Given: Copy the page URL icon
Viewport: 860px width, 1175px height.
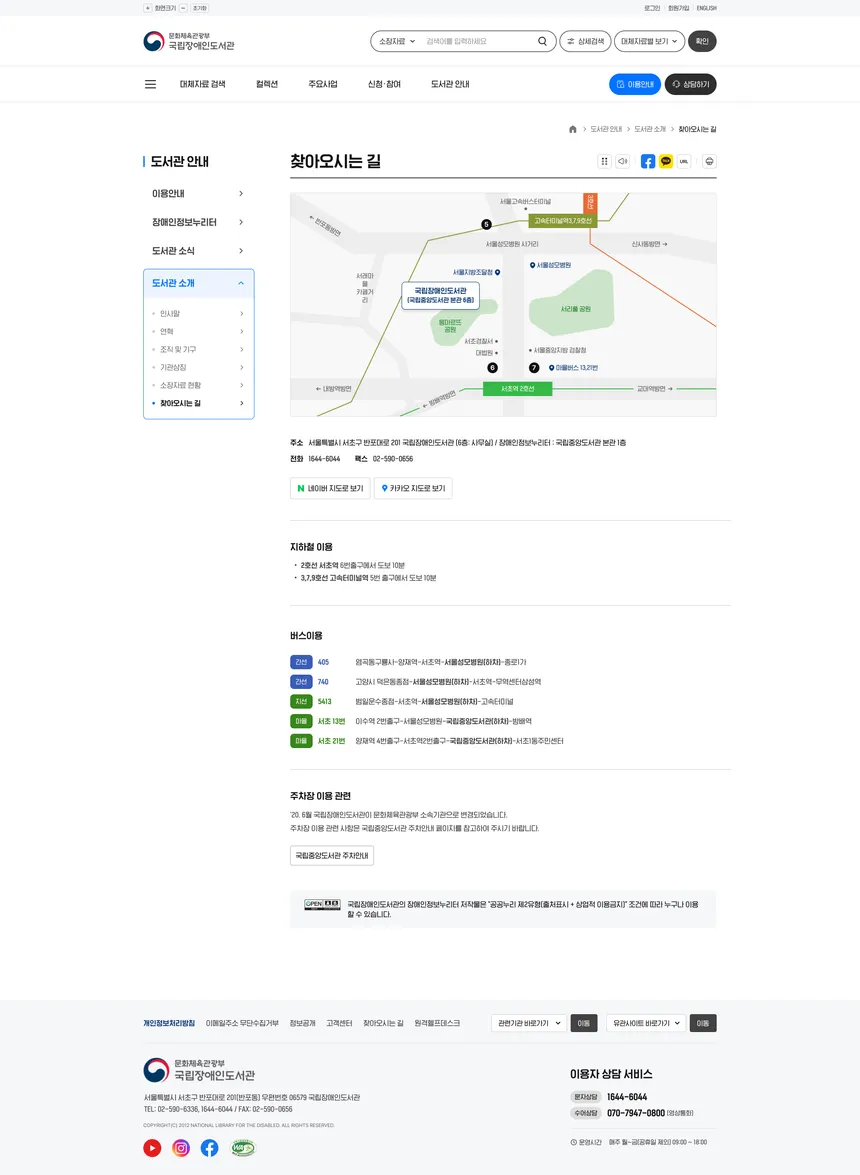Looking at the screenshot, I should click(684, 161).
